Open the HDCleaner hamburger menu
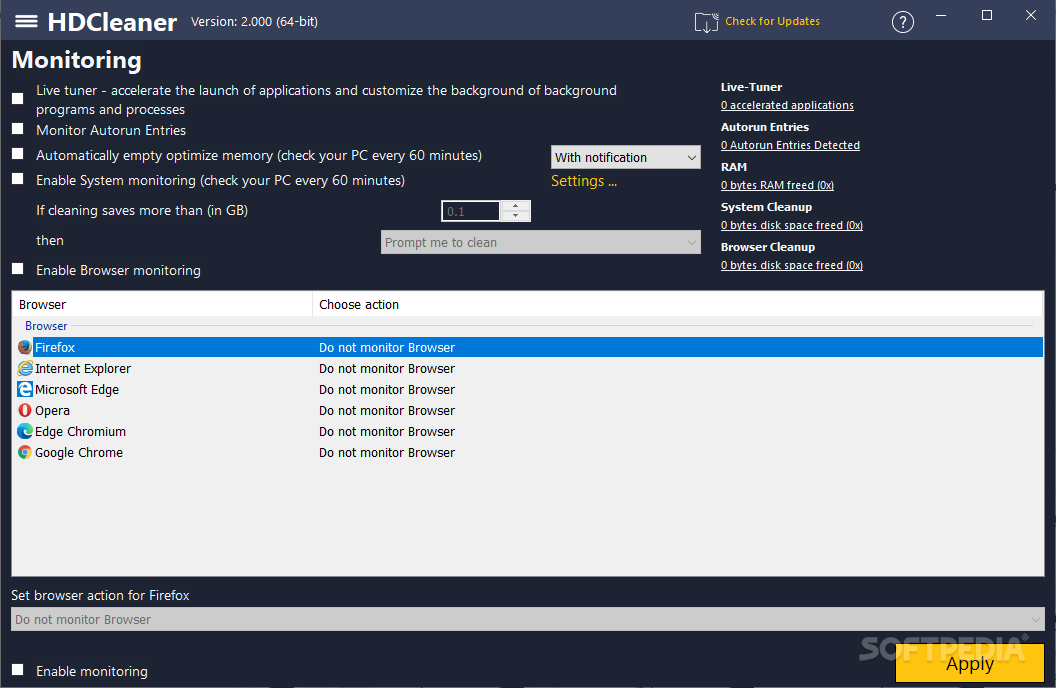This screenshot has width=1056, height=688. [26, 22]
